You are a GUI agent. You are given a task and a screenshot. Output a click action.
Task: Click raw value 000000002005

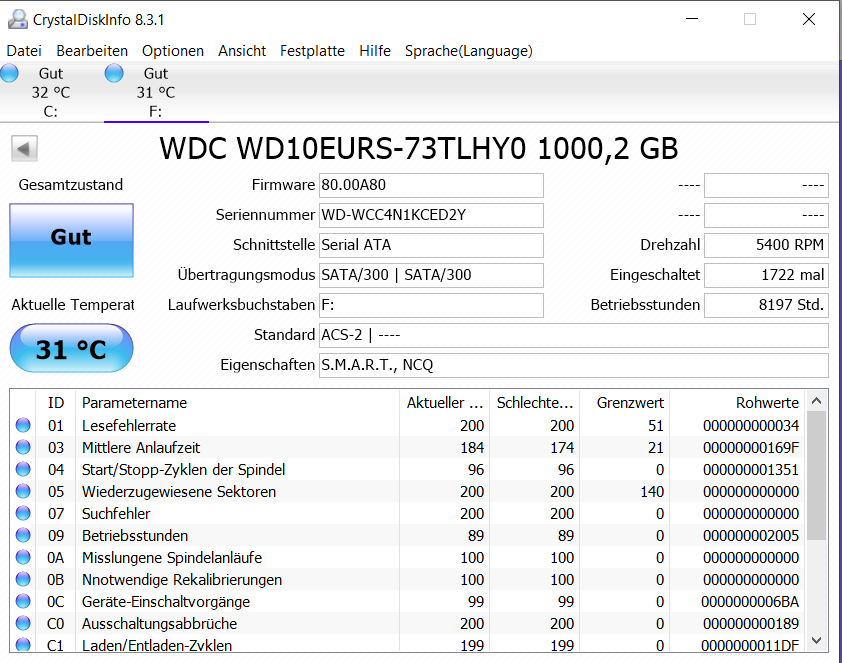click(x=751, y=536)
